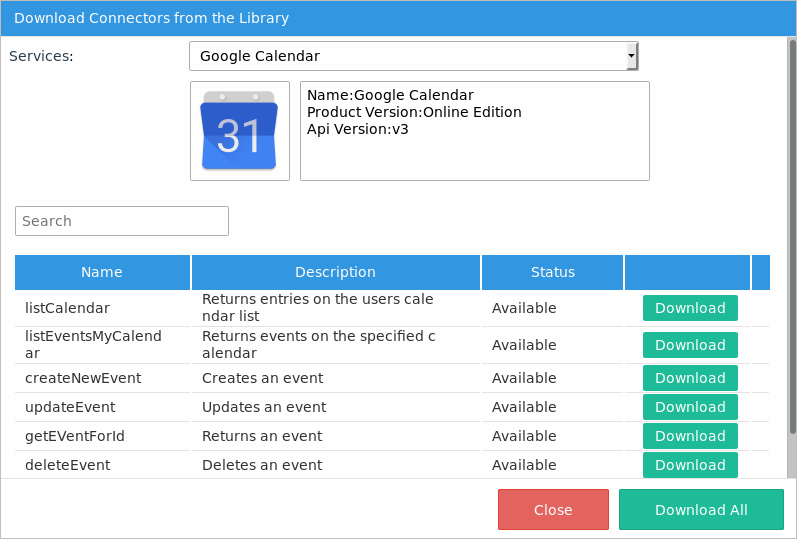Sort by the Description column header
Viewport: 797px width, 539px height.
tap(335, 272)
